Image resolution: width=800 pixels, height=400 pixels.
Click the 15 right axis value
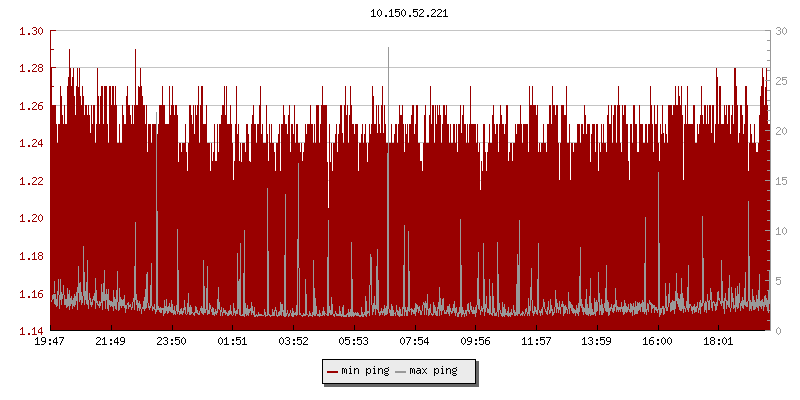(x=781, y=181)
